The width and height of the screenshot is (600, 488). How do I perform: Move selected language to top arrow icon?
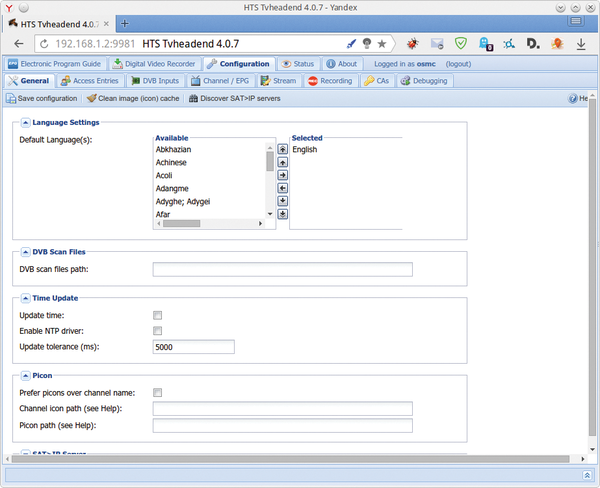pyautogui.click(x=282, y=149)
